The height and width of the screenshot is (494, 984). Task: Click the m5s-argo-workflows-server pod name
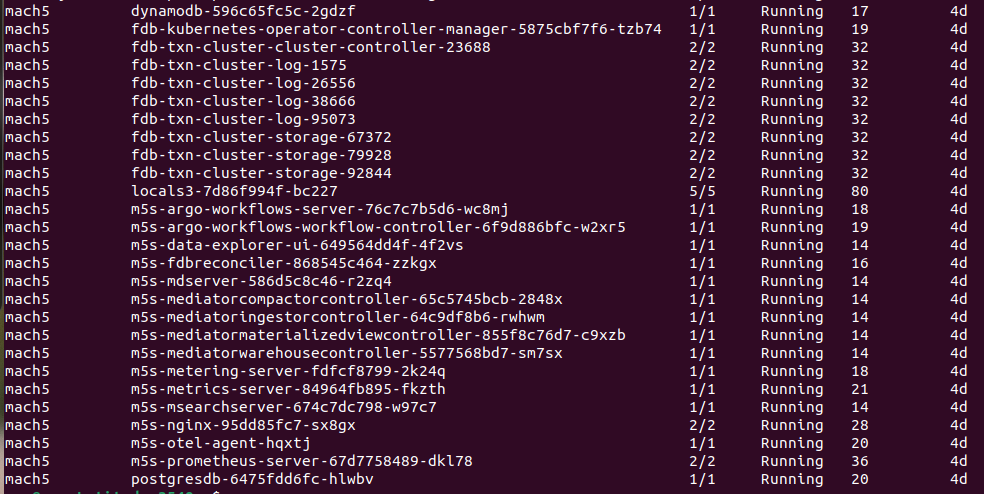pyautogui.click(x=319, y=209)
